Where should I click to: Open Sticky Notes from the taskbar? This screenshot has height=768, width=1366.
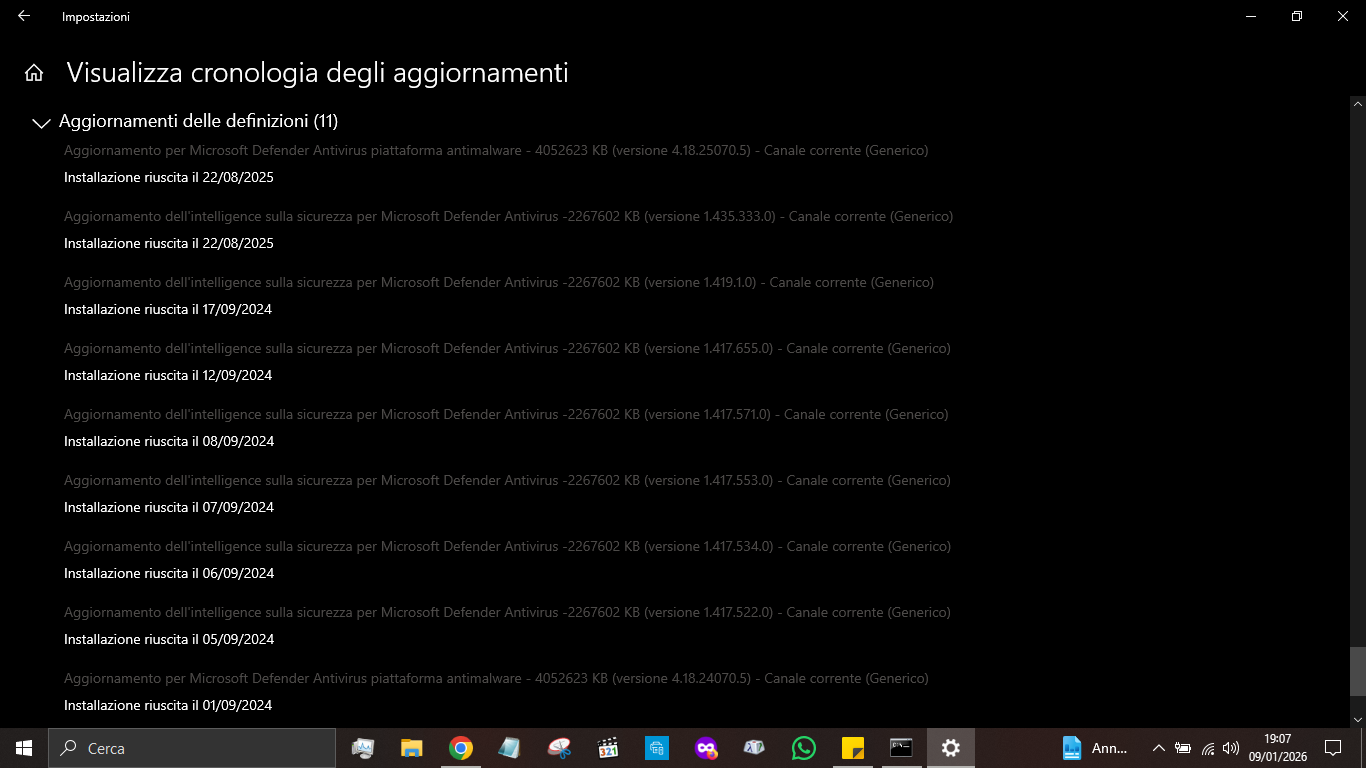pyautogui.click(x=853, y=748)
